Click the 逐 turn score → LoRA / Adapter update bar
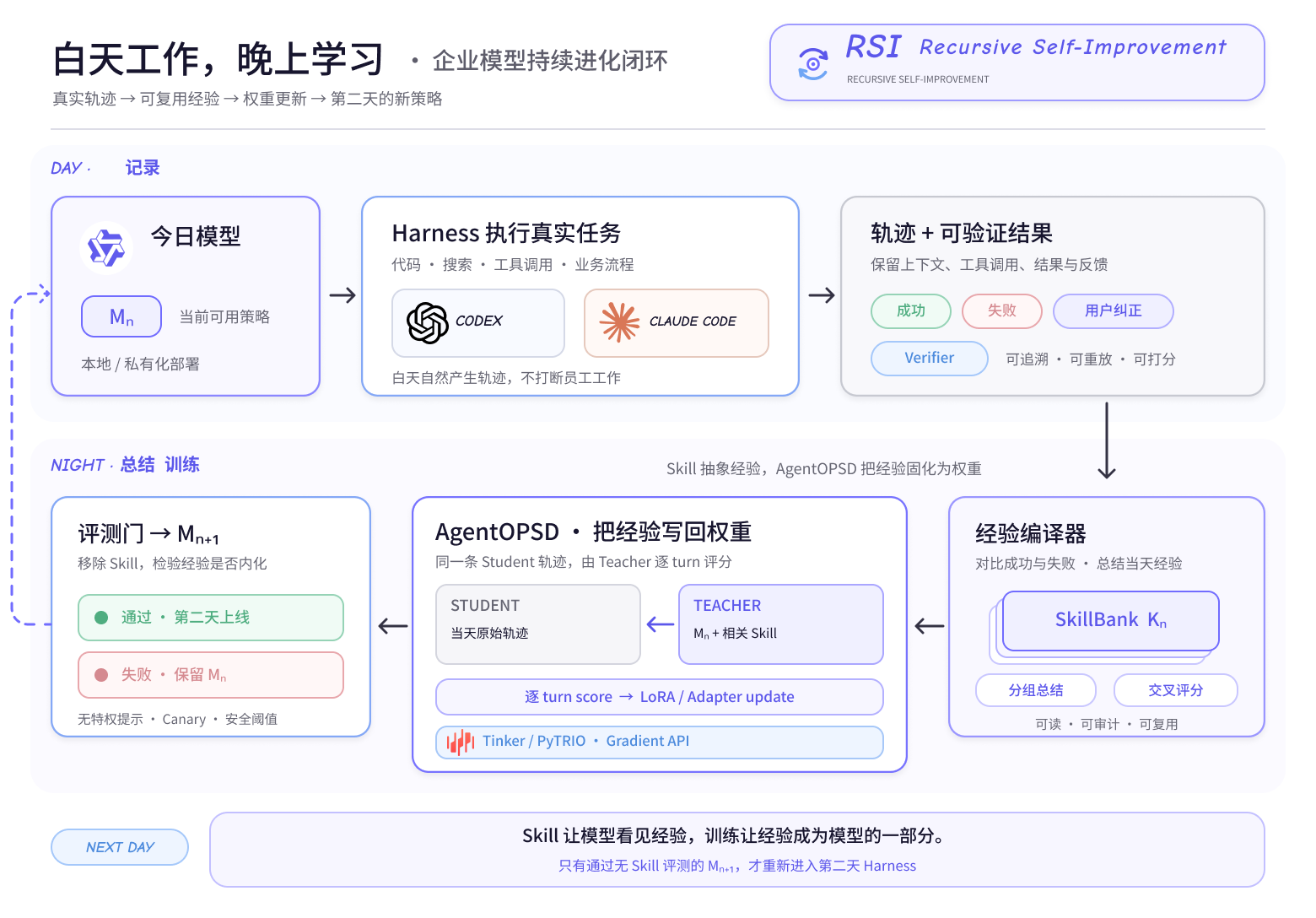This screenshot has width=1316, height=918. [660, 697]
